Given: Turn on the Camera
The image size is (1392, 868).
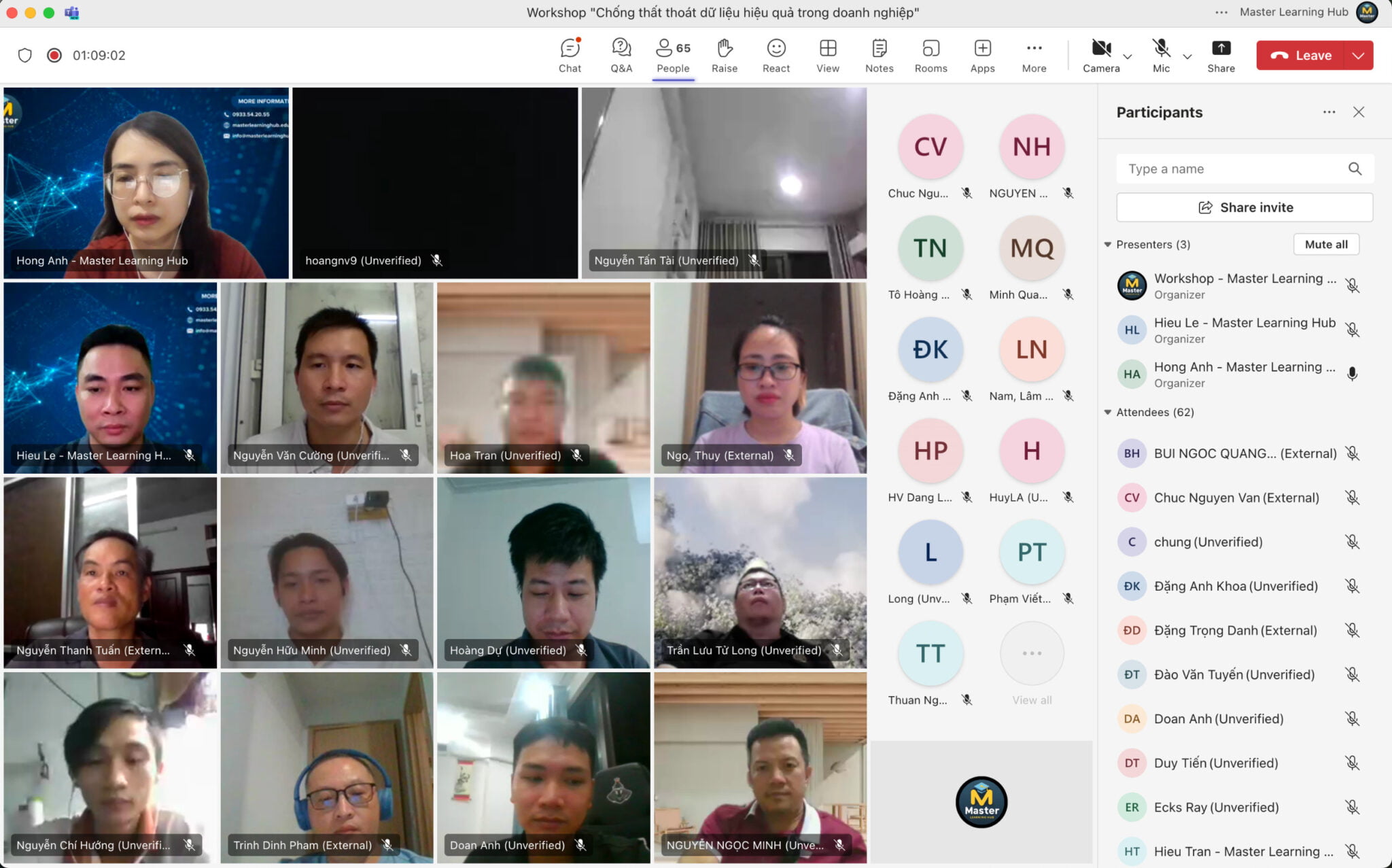Looking at the screenshot, I should click(1101, 51).
